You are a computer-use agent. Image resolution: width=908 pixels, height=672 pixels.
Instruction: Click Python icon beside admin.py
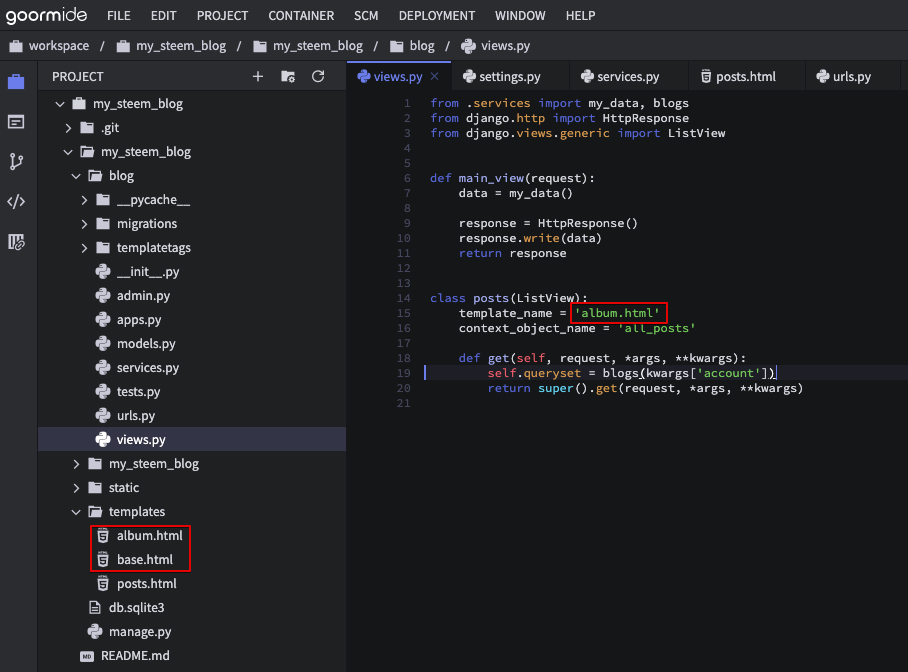102,295
